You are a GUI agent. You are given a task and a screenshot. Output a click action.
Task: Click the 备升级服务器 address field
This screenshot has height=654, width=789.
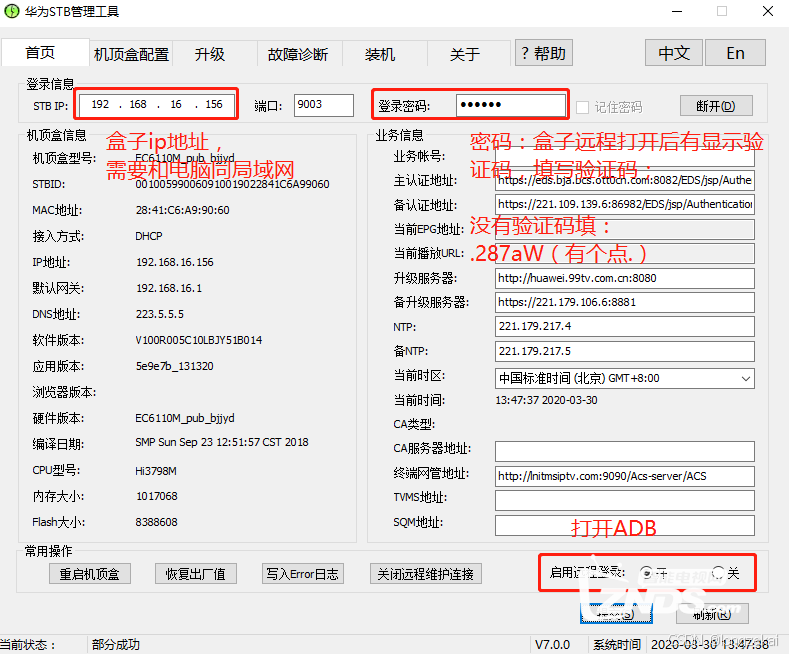pos(624,302)
